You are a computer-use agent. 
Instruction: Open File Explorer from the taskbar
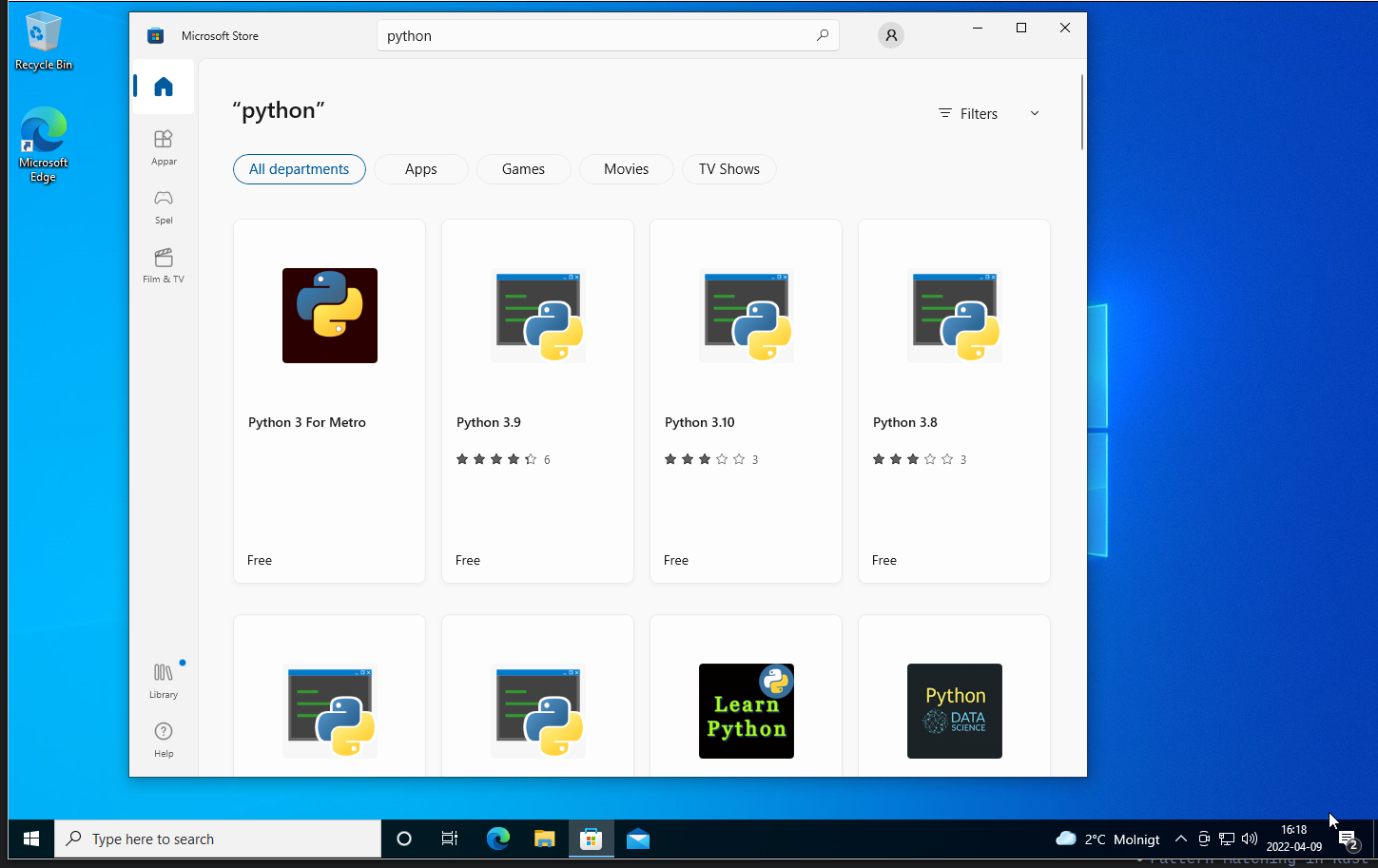click(544, 839)
